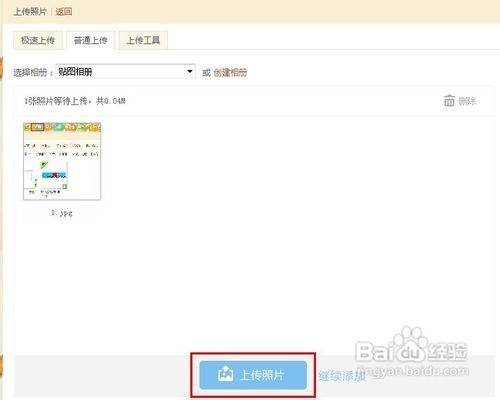Switch to the 极速上传 tab
The height and width of the screenshot is (400, 500).
pos(38,40)
